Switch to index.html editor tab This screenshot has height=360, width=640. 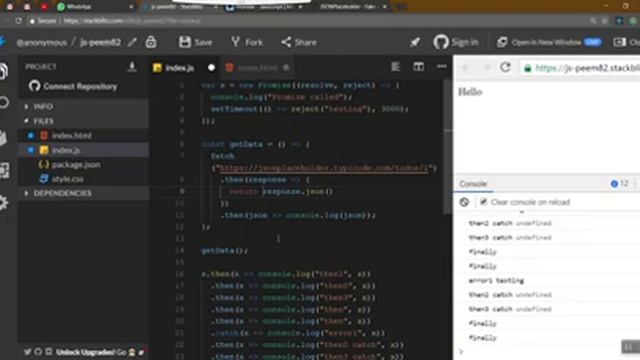click(257, 68)
